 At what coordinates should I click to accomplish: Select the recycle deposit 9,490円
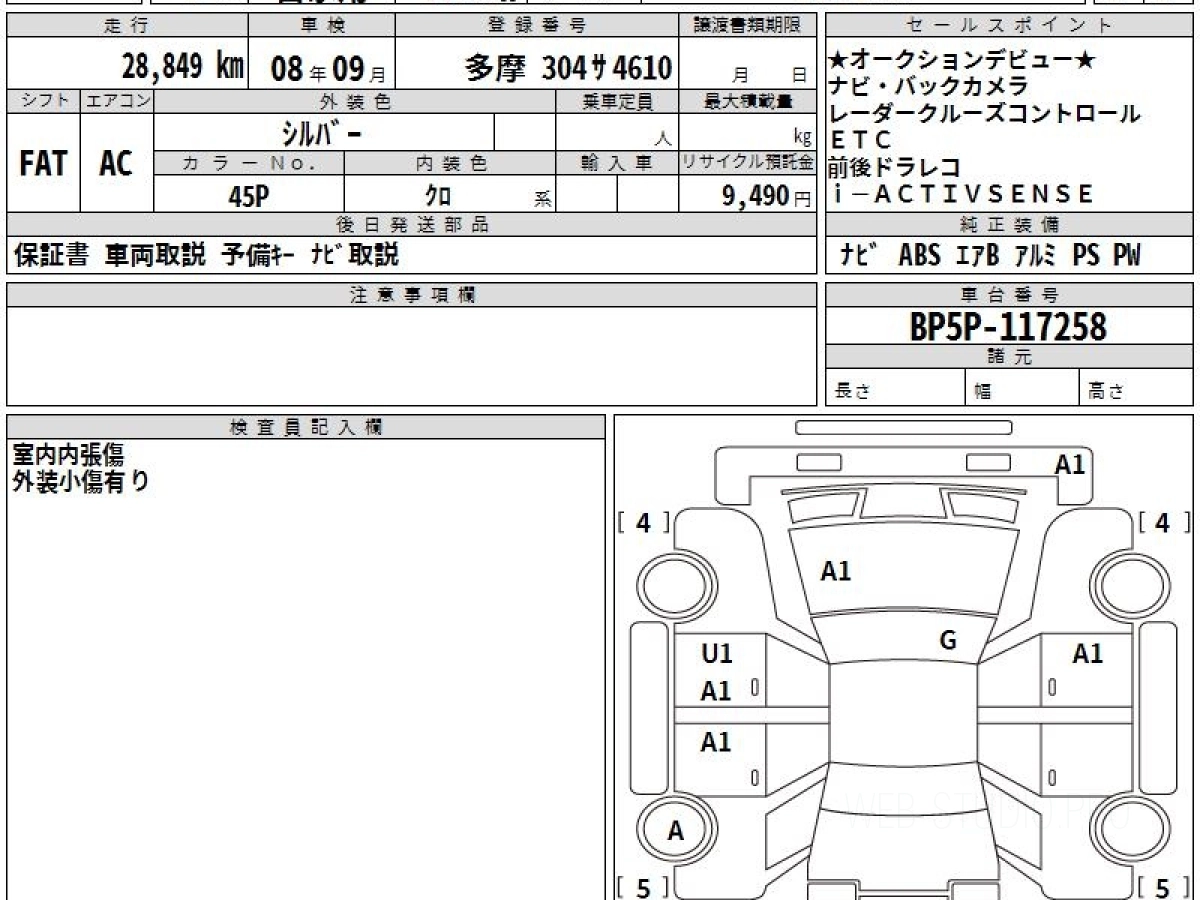[x=767, y=196]
